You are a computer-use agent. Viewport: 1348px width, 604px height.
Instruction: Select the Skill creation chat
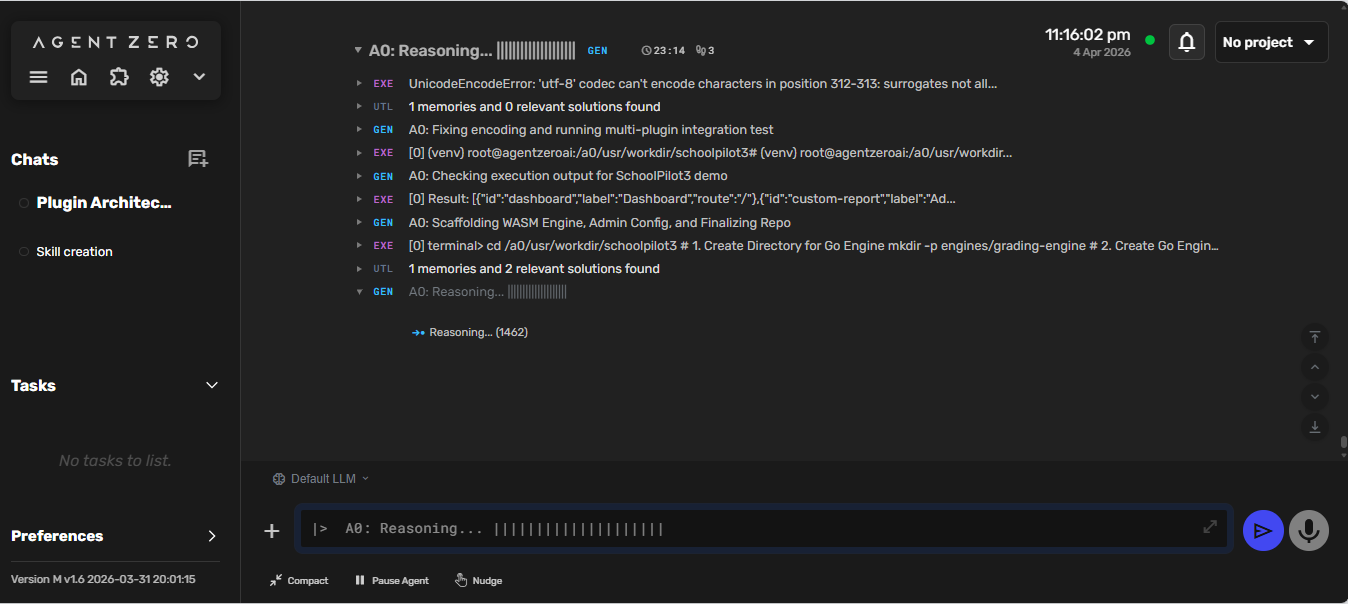pyautogui.click(x=75, y=252)
